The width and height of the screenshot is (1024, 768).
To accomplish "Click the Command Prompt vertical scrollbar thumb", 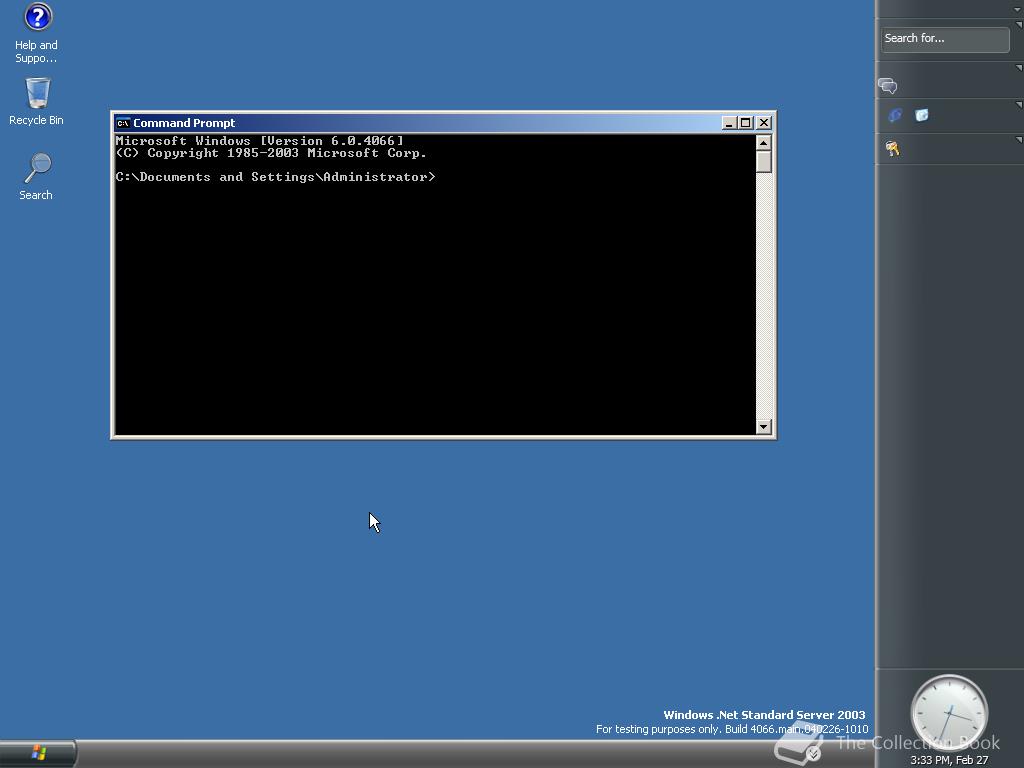I will coord(763,161).
